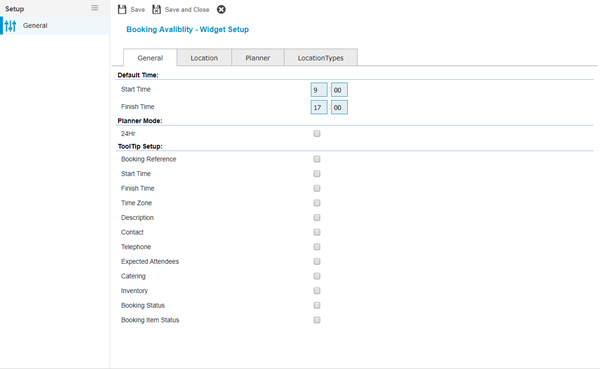Open the Planner tab

[x=258, y=58]
